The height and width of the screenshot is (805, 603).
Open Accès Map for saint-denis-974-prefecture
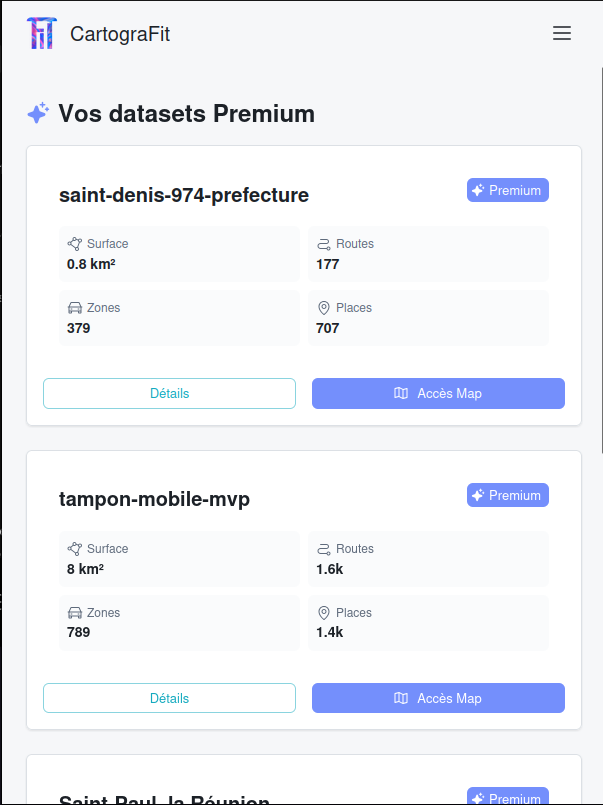[438, 393]
